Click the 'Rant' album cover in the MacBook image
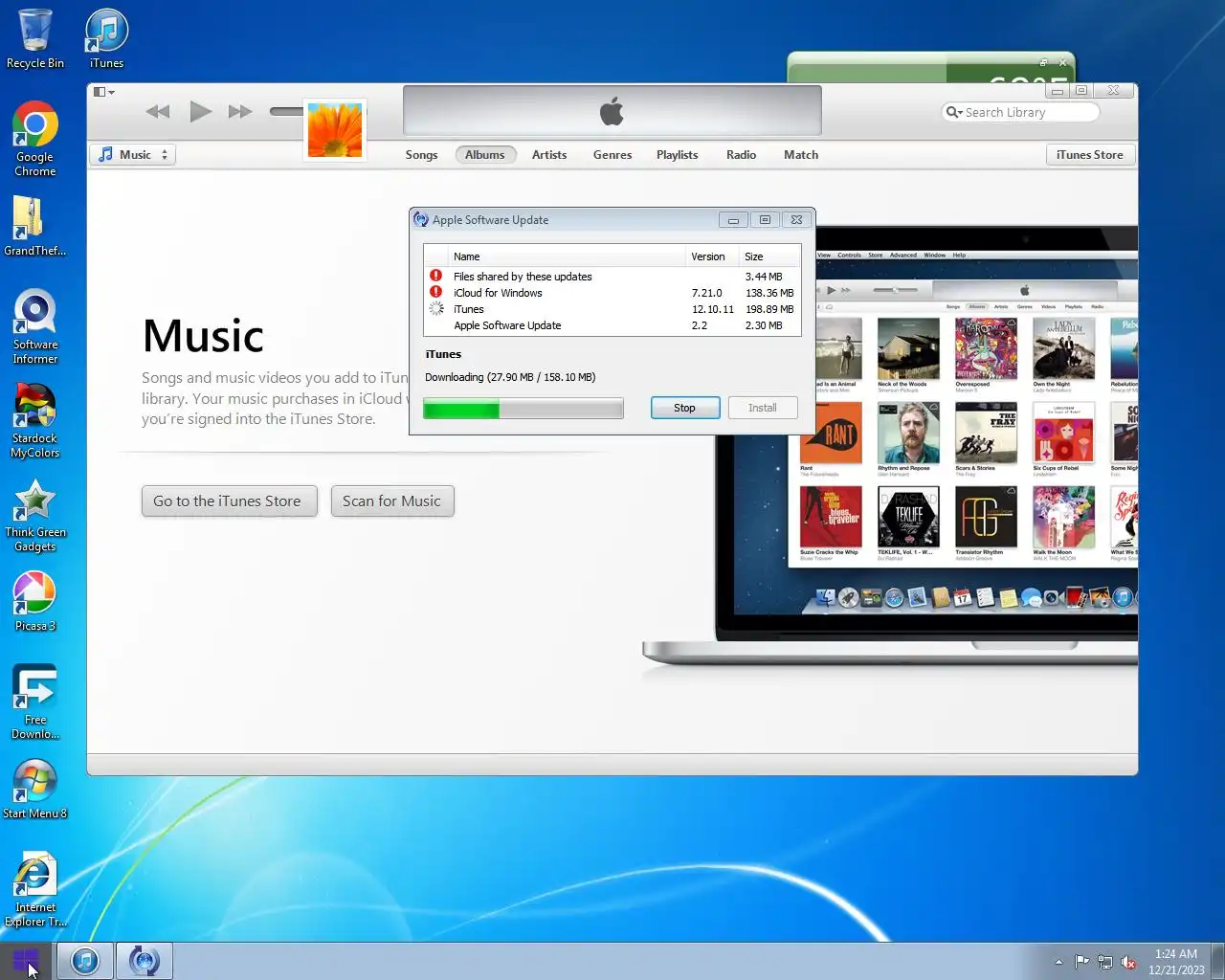Viewport: 1225px width, 980px height. pos(831,434)
